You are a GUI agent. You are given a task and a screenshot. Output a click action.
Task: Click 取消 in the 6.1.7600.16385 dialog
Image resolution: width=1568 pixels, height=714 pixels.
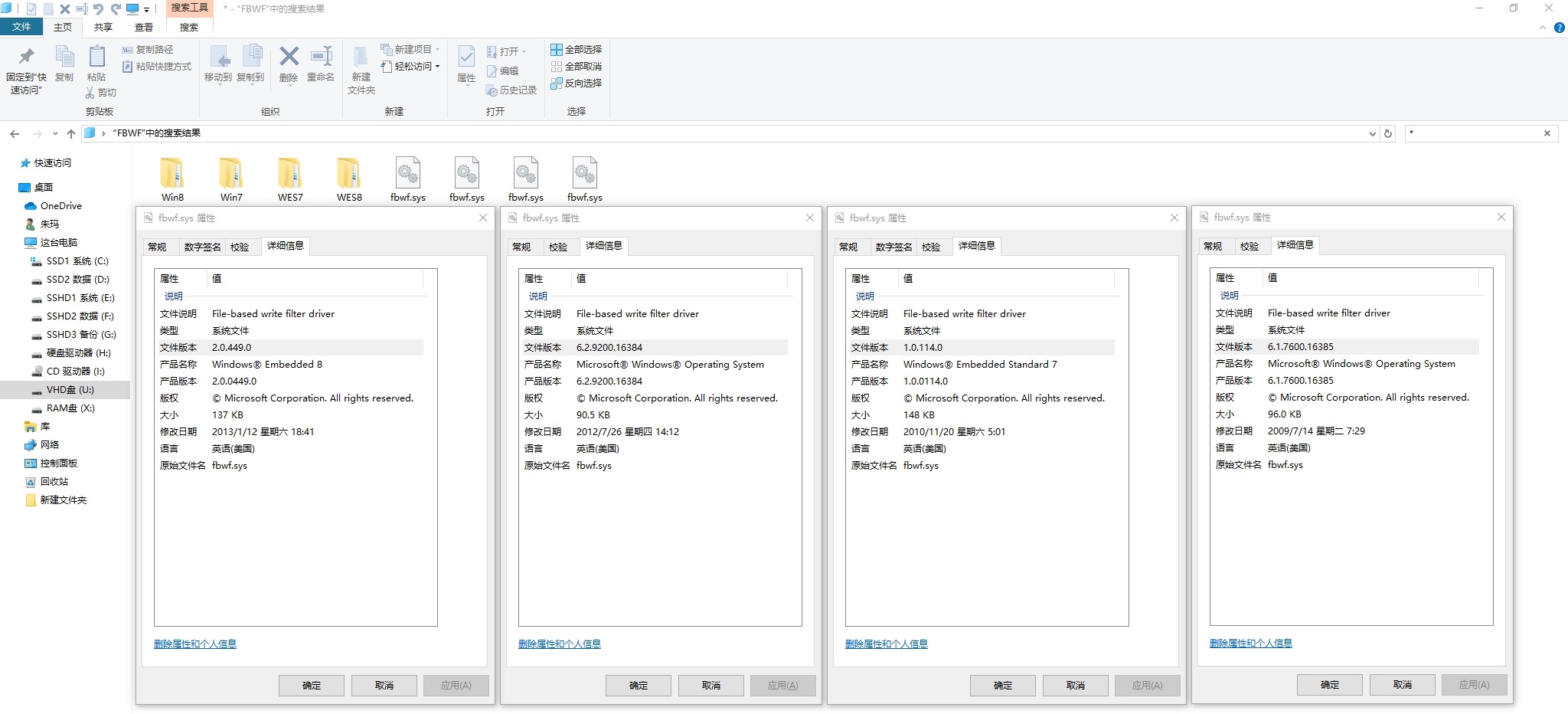[1403, 684]
